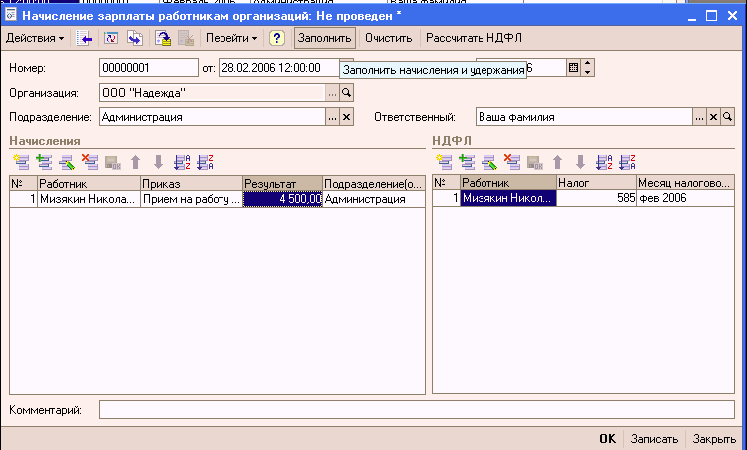
Task: Sort Начисления ascending A-Z
Action: 181,161
